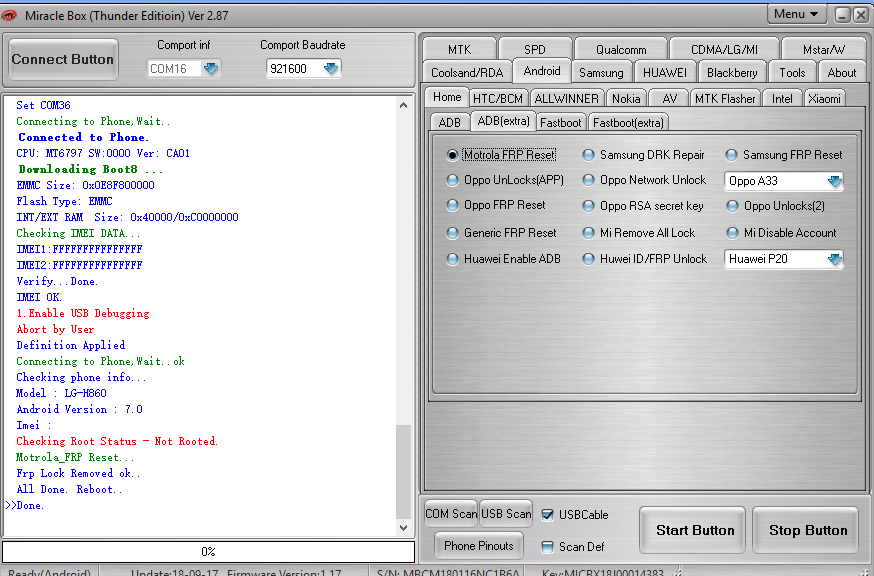The width and height of the screenshot is (874, 576).
Task: Toggle the USBCable checkbox
Action: point(547,515)
